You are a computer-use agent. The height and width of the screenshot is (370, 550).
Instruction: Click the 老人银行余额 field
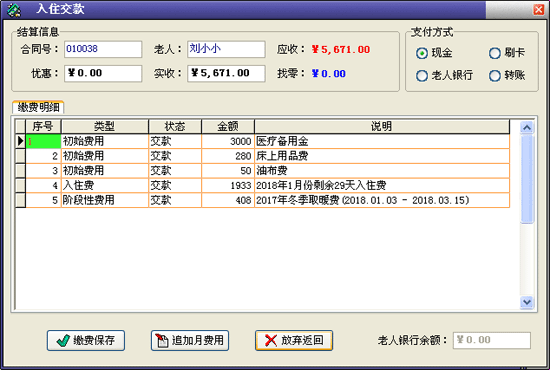(492, 340)
